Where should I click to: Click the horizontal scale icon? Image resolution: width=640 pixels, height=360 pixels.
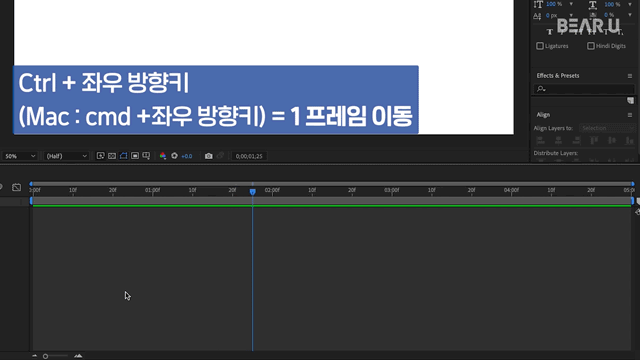(593, 4)
